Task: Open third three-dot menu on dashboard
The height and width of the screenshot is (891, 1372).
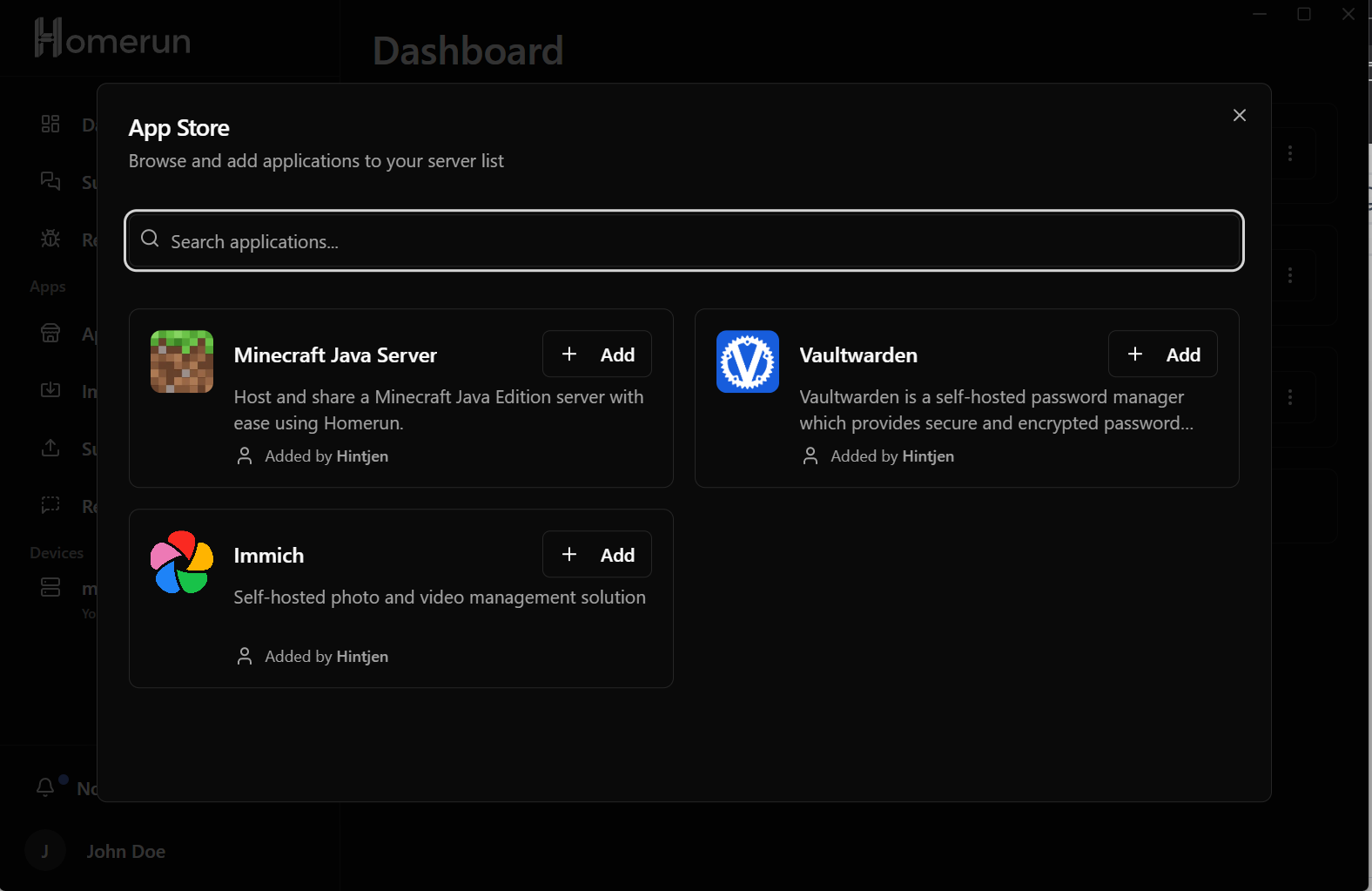Action: (x=1290, y=397)
